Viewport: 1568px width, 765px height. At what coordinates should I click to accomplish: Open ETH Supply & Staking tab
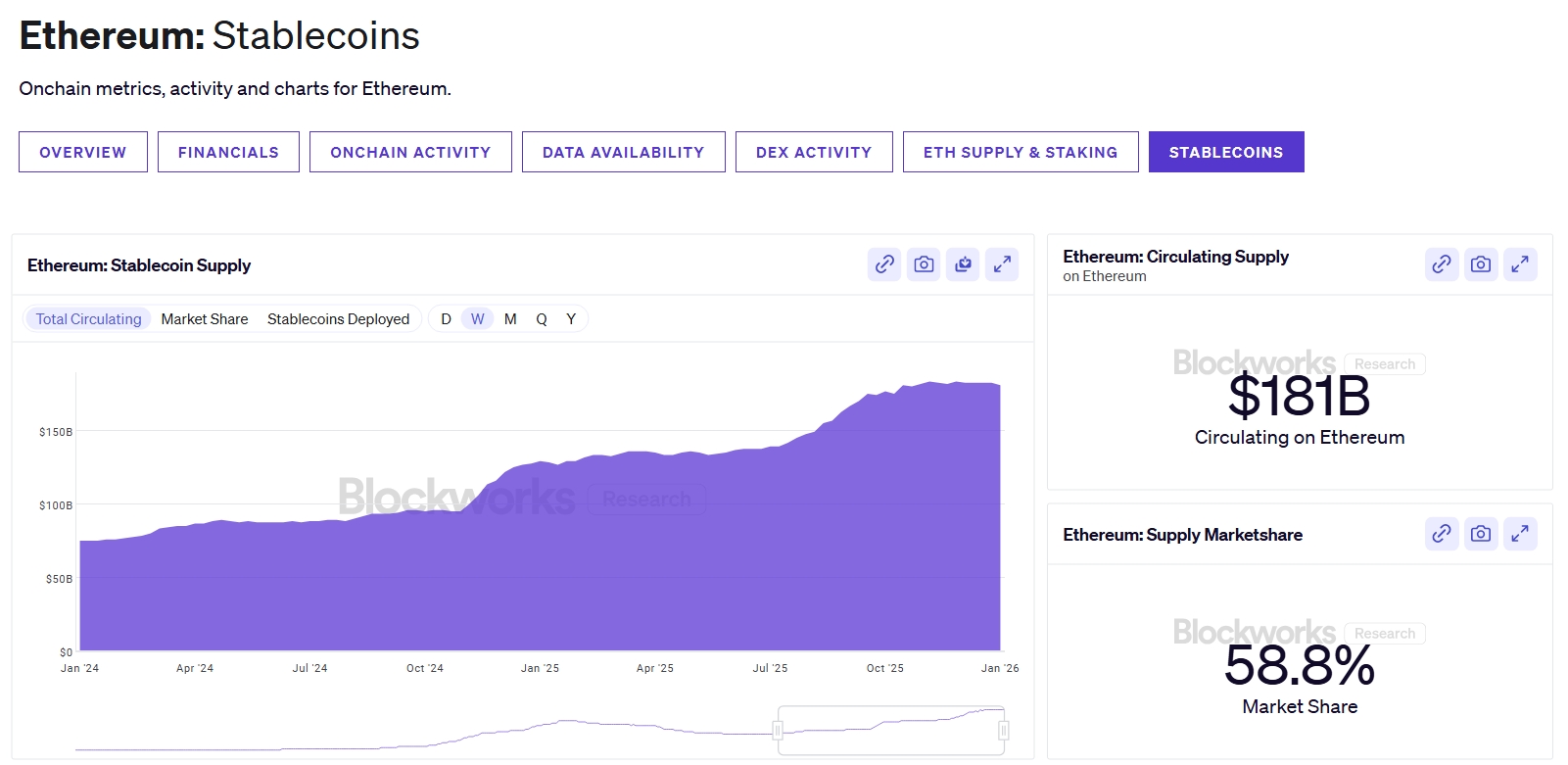point(1021,152)
